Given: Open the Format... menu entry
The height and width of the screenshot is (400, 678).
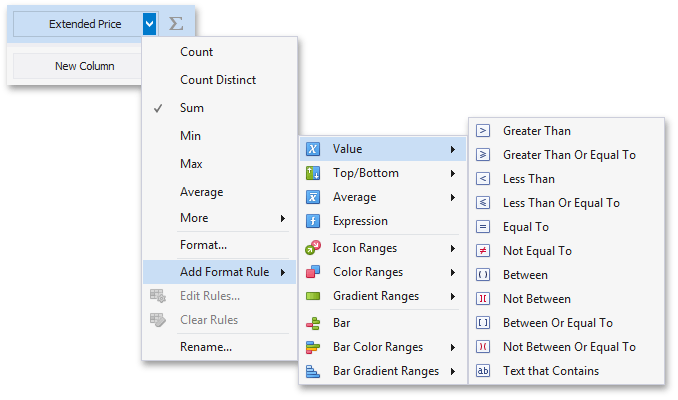Looking at the screenshot, I should coord(203,245).
